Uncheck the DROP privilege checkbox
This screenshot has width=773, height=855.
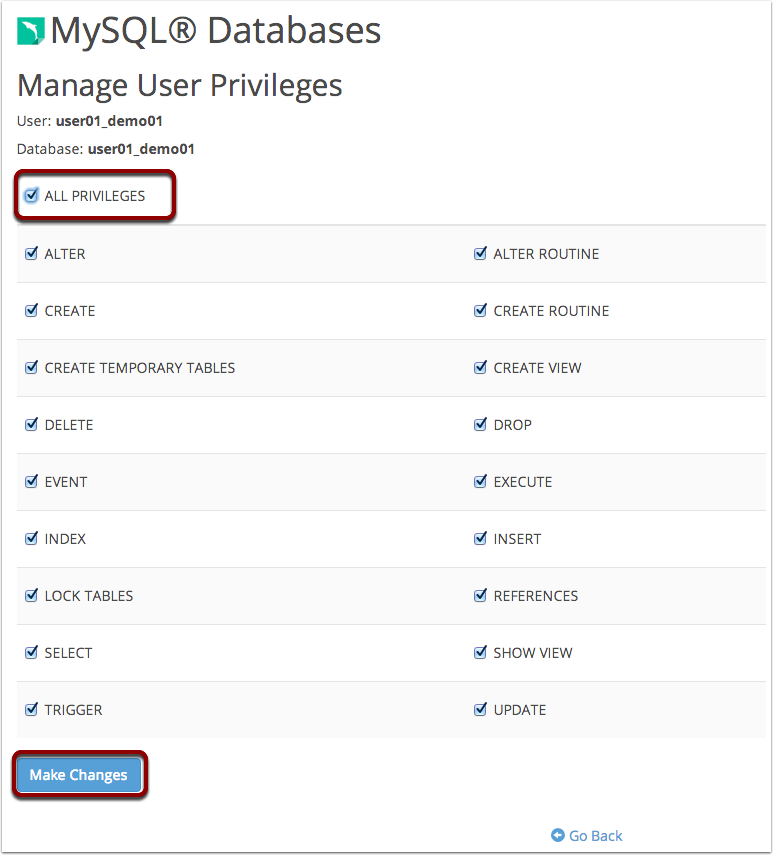(x=480, y=424)
